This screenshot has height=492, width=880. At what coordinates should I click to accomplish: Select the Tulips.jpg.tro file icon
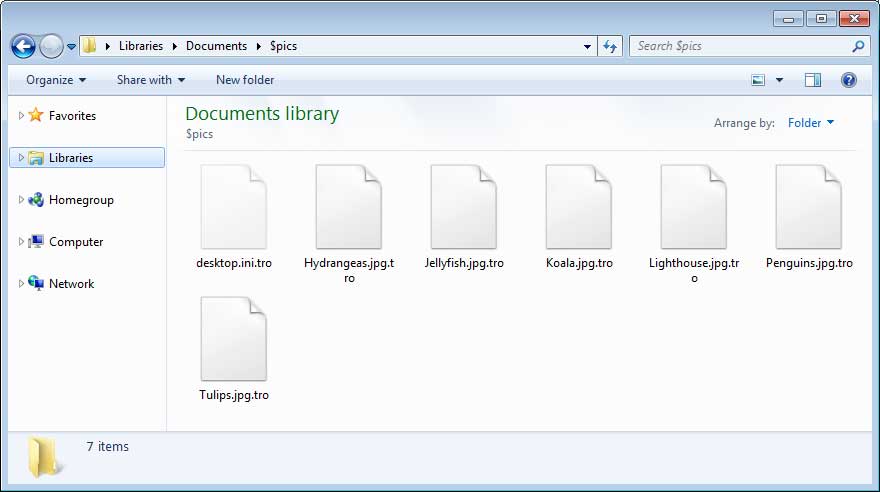click(x=234, y=339)
